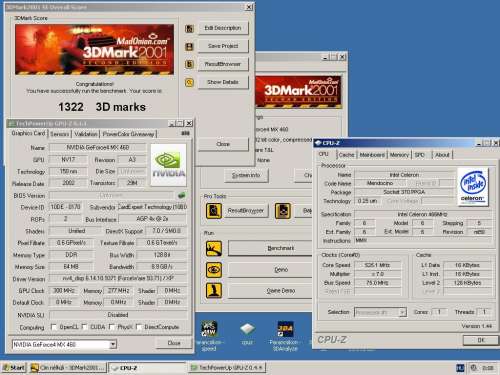The image size is (500, 375).
Task: Click the Game Demo icon
Action: click(214, 291)
